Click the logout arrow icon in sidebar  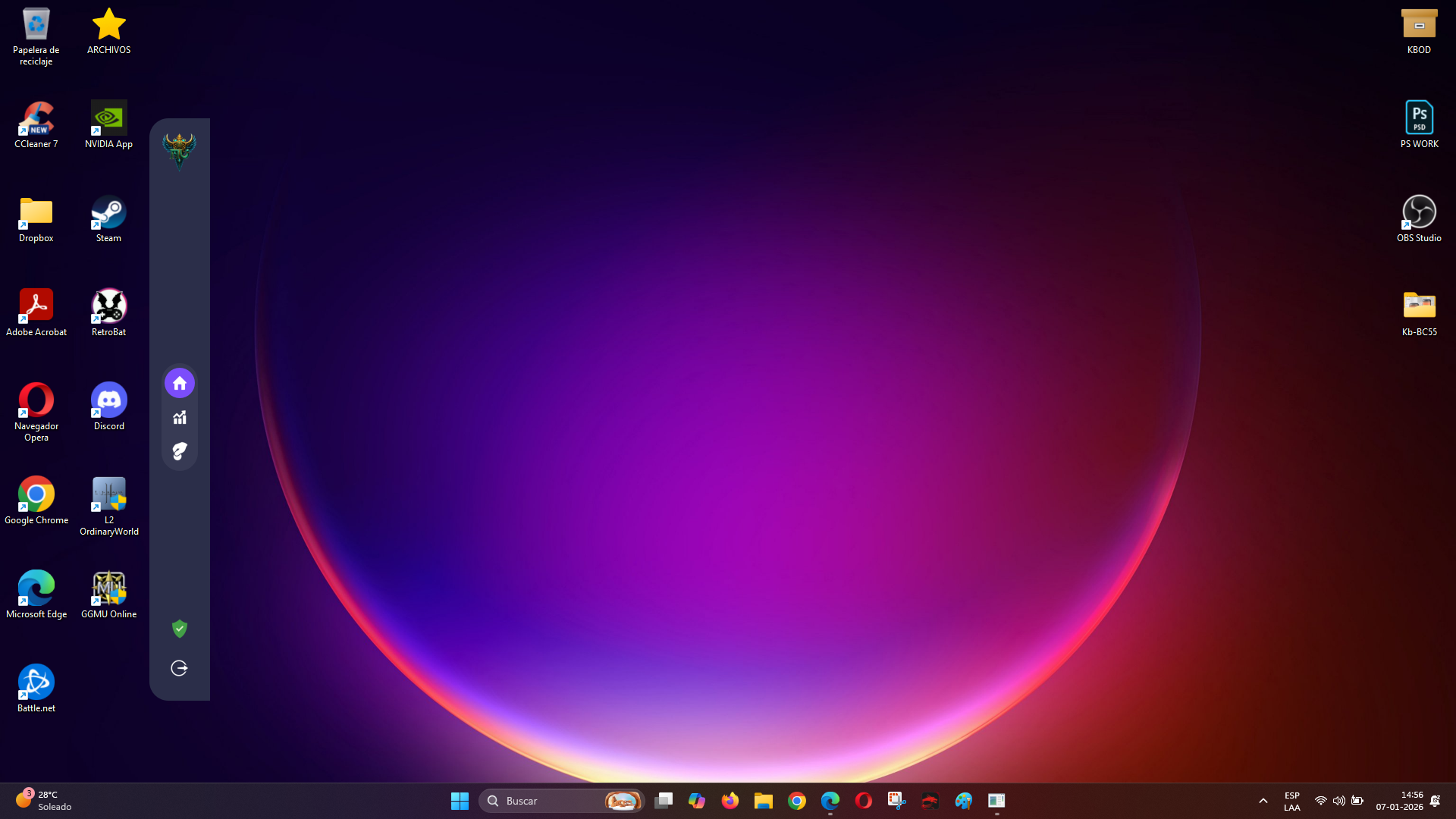click(180, 668)
